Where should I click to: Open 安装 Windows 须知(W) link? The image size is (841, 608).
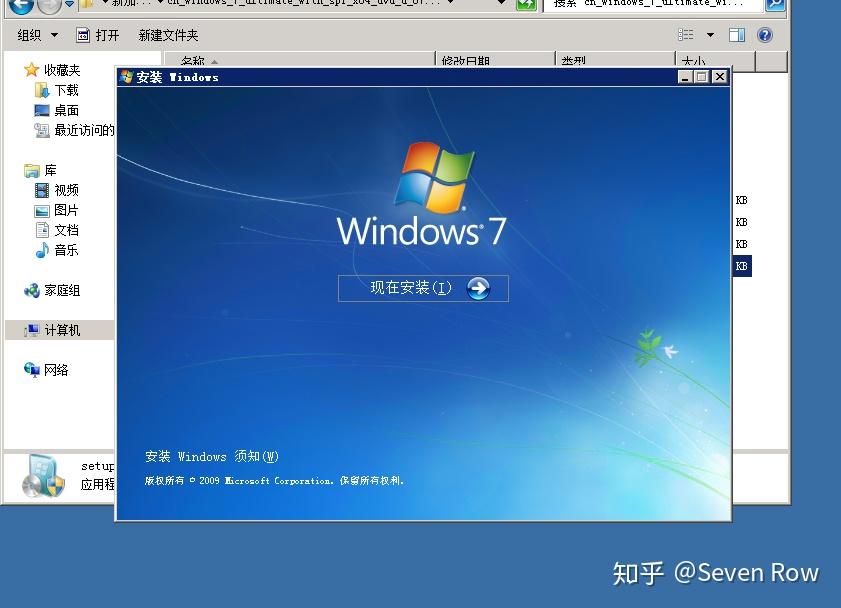click(212, 456)
